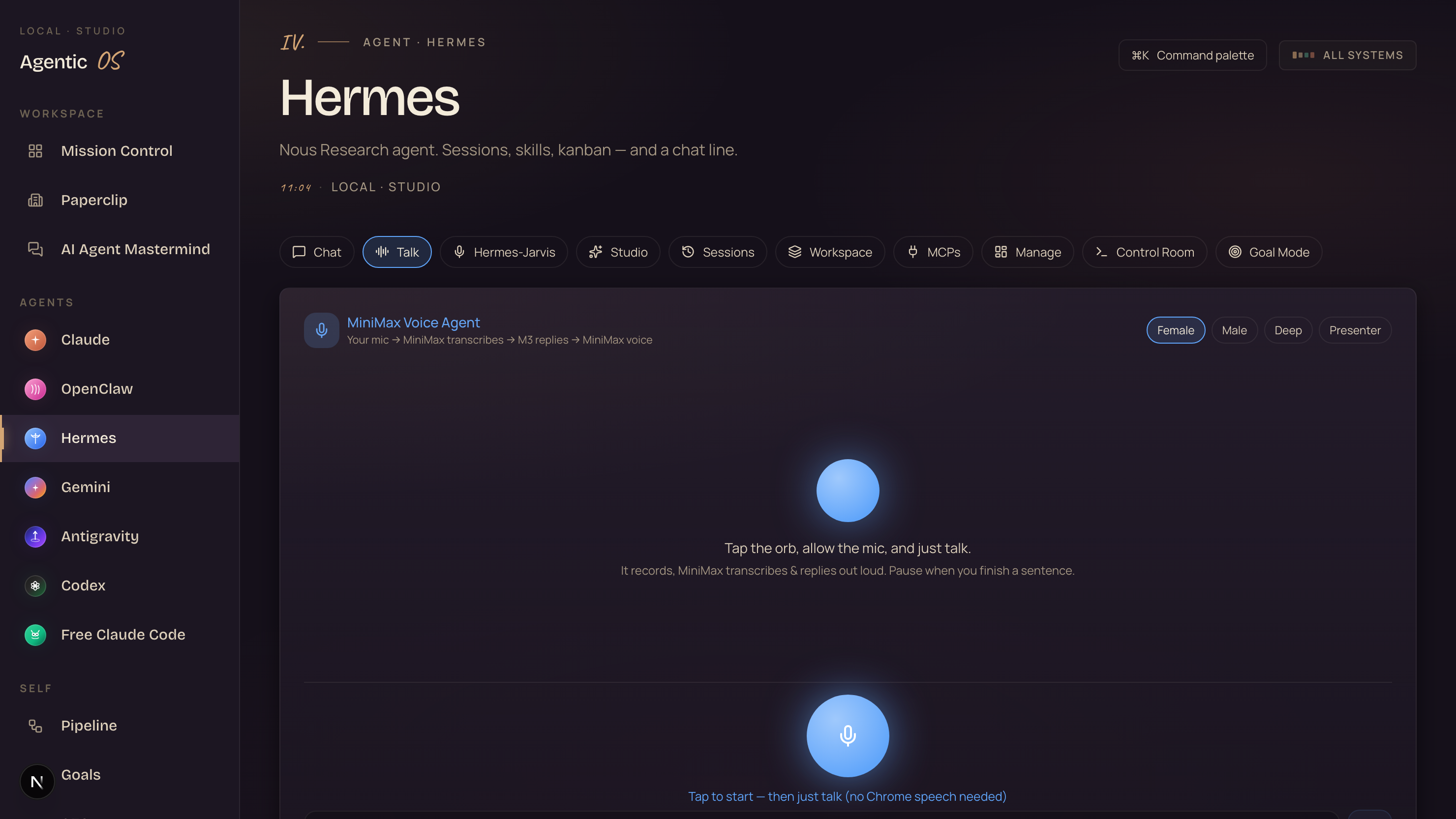Switch to the Chat tab
This screenshot has width=1456, height=819.
[x=316, y=252]
